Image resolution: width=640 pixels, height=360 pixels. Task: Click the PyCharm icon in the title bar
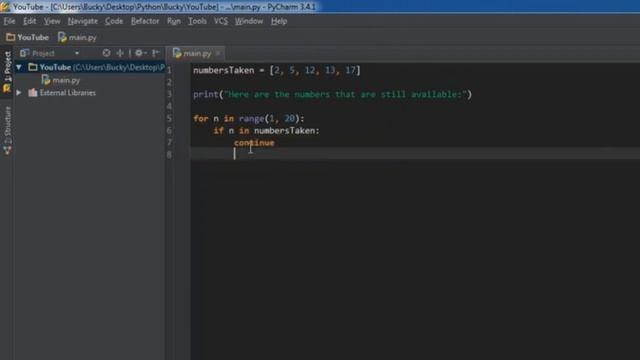pyautogui.click(x=5, y=7)
